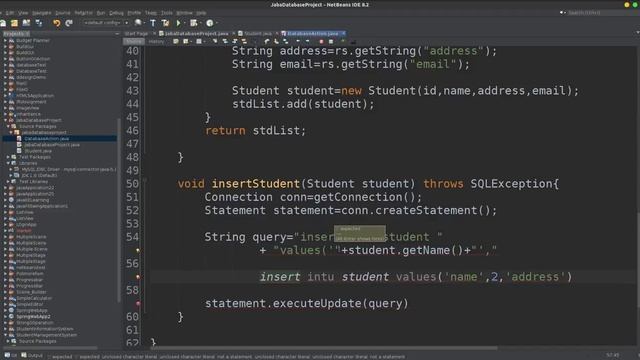Image resolution: width=640 pixels, height=360 pixels.
Task: Click the statement.executeUpdate(query) code line
Action: pyautogui.click(x=307, y=303)
